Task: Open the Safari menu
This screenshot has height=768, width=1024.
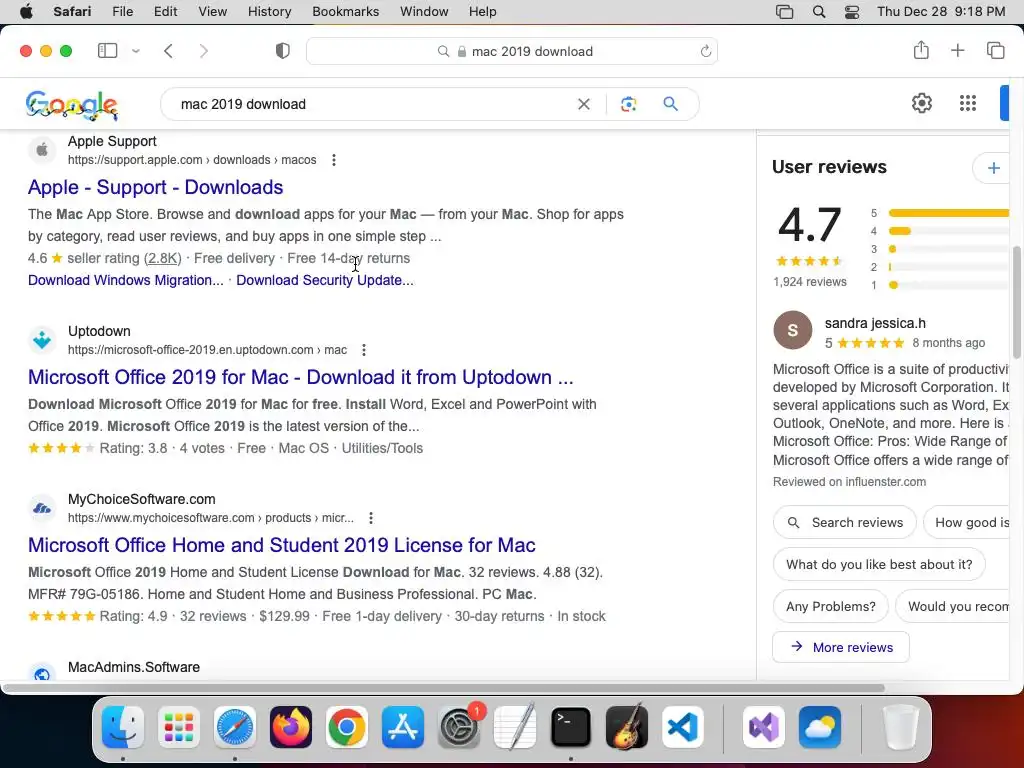Action: click(x=72, y=12)
